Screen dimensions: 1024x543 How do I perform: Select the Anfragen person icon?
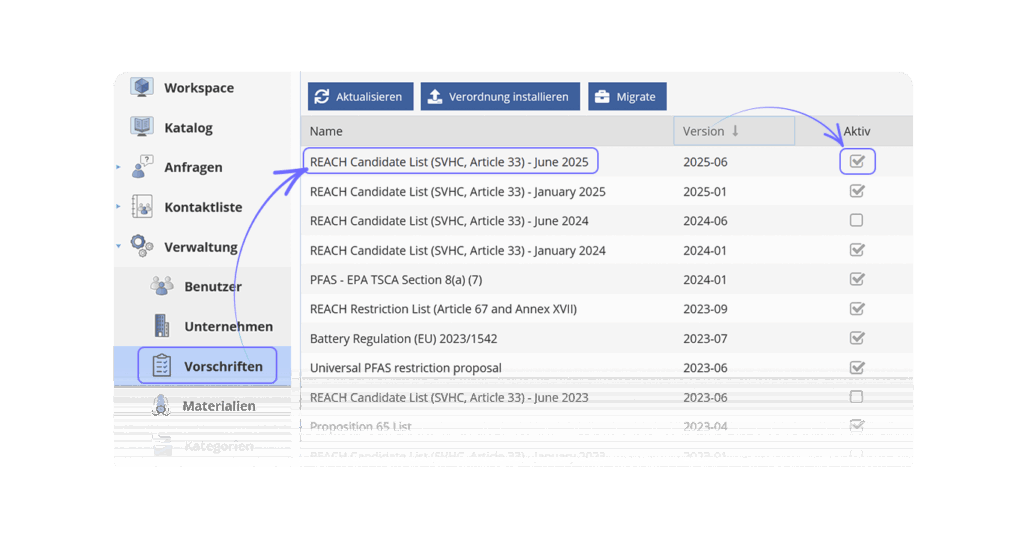click(x=142, y=167)
